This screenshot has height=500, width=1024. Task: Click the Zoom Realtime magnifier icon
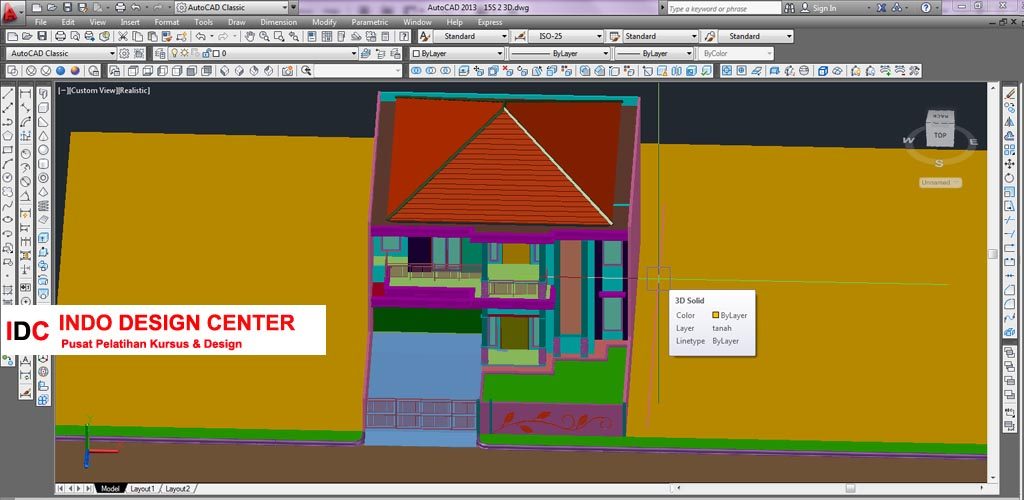click(x=265, y=37)
